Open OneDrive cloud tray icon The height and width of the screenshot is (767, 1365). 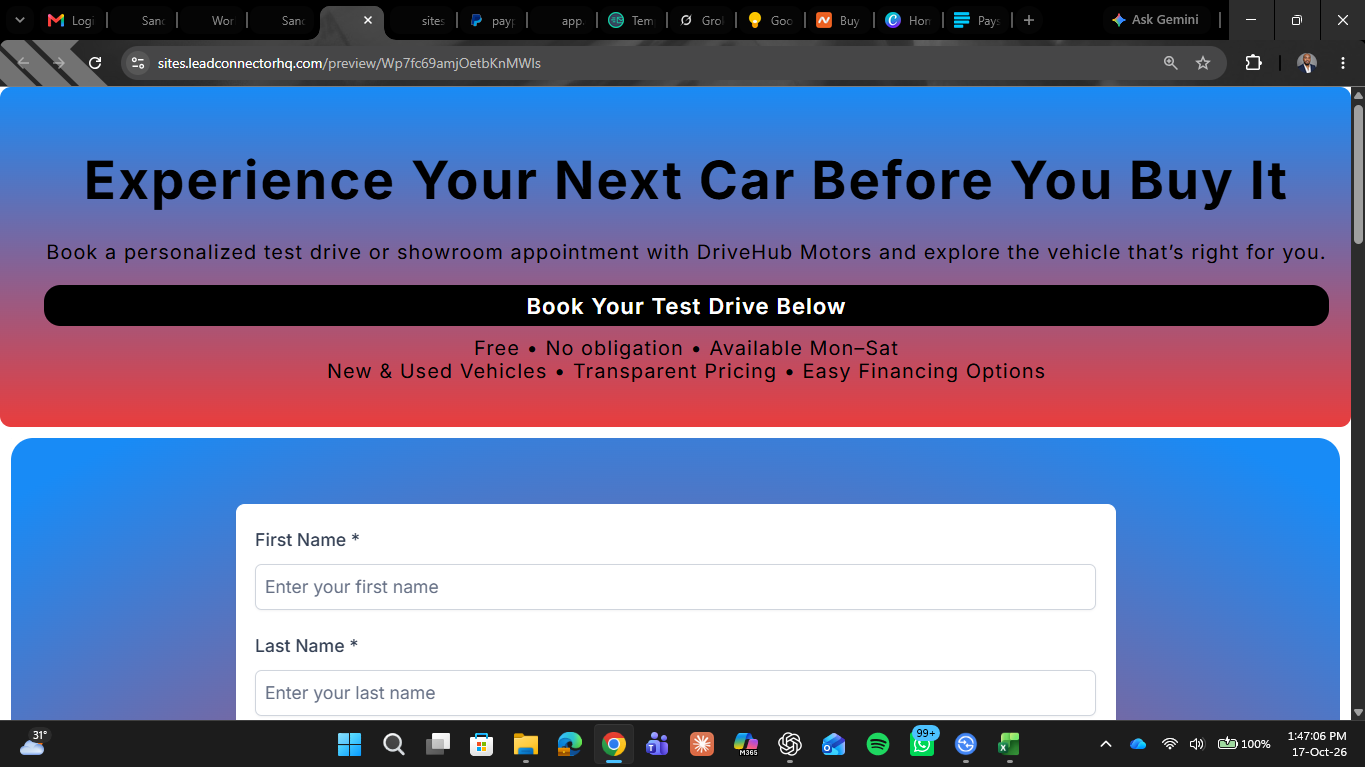[1138, 744]
